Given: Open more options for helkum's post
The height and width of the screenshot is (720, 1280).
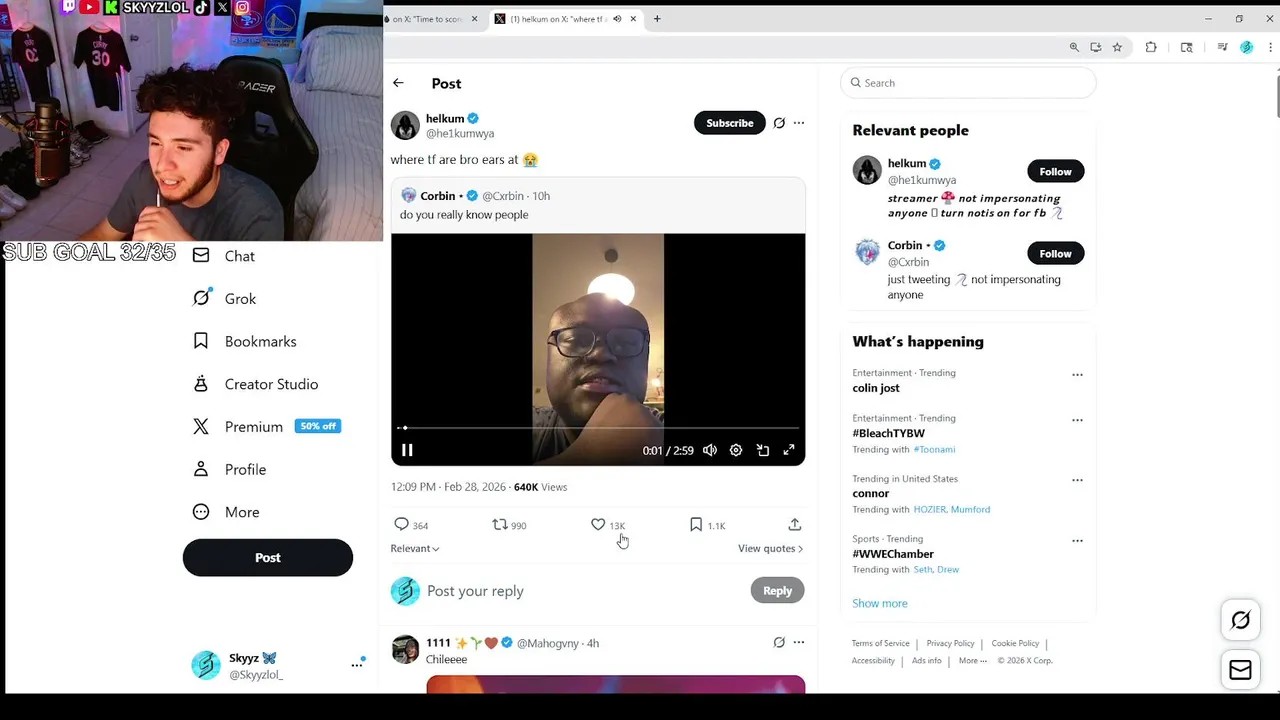Looking at the screenshot, I should [799, 123].
